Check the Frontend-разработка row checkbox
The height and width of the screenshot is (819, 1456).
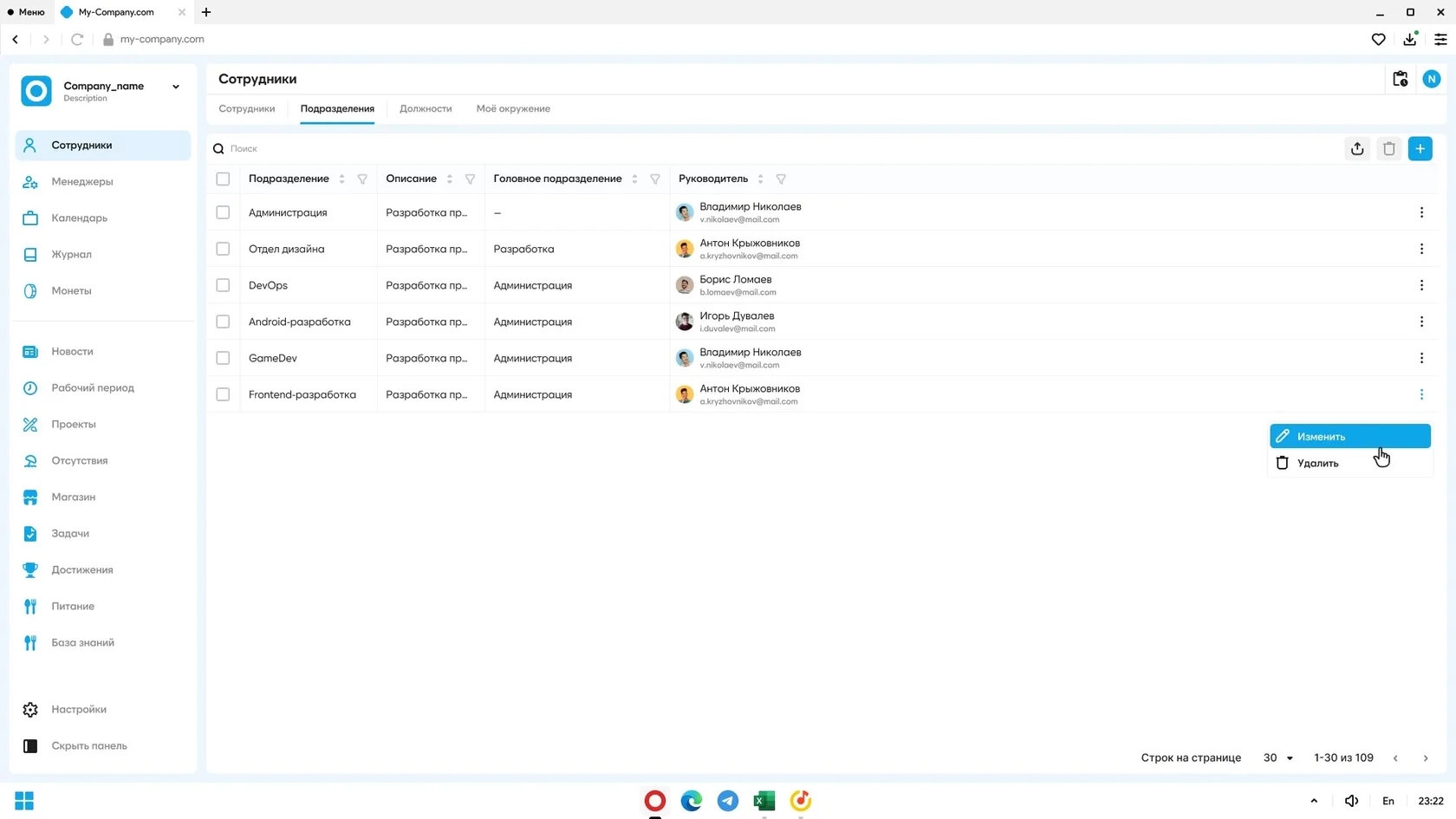click(x=223, y=394)
